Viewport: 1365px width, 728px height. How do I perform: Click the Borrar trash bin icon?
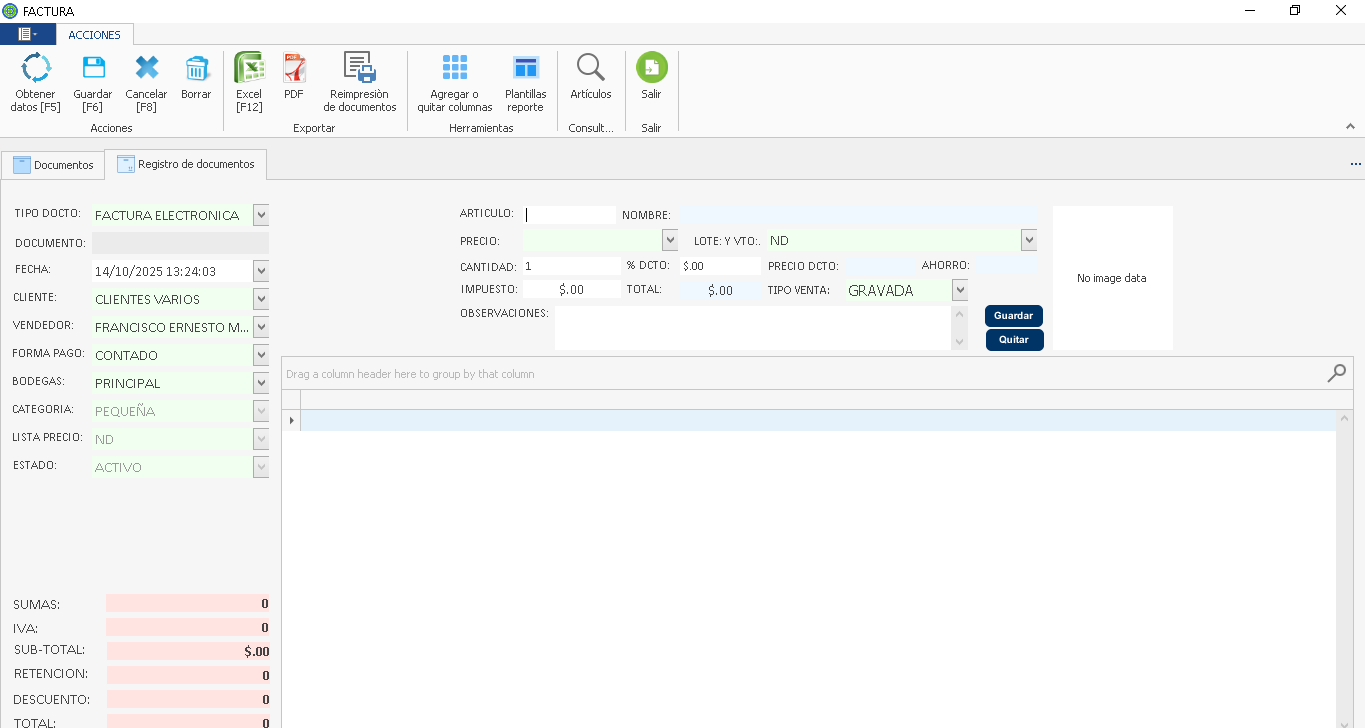point(196,68)
